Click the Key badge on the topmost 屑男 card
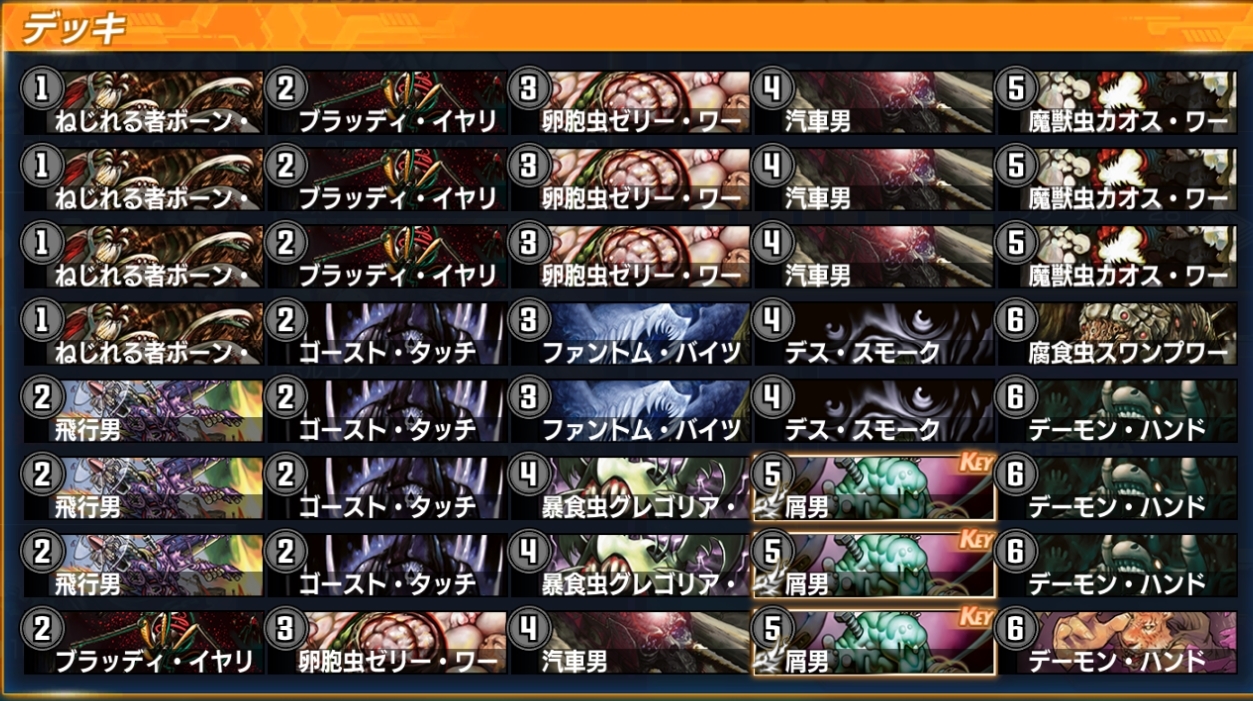 coord(975,463)
